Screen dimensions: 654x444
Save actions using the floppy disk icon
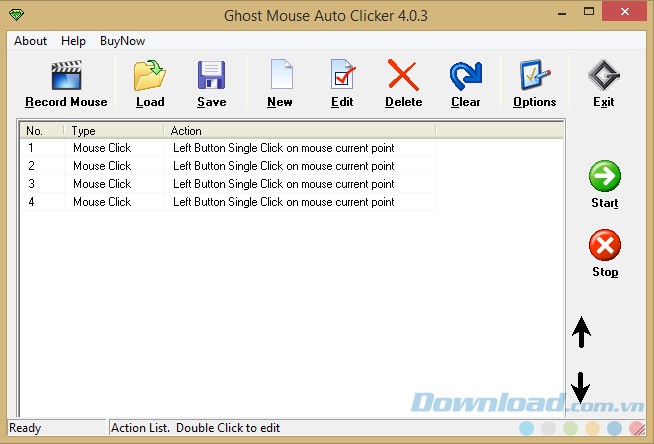[x=211, y=75]
